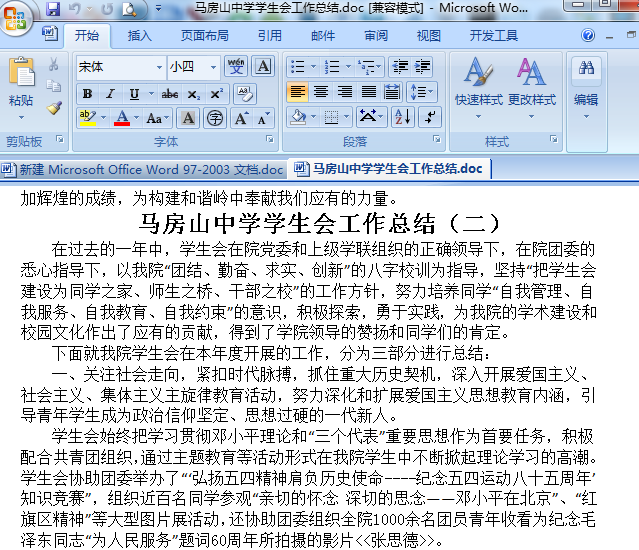The width and height of the screenshot is (639, 550).
Task: Save the document using the floppy disk icon
Action: pyautogui.click(x=53, y=9)
